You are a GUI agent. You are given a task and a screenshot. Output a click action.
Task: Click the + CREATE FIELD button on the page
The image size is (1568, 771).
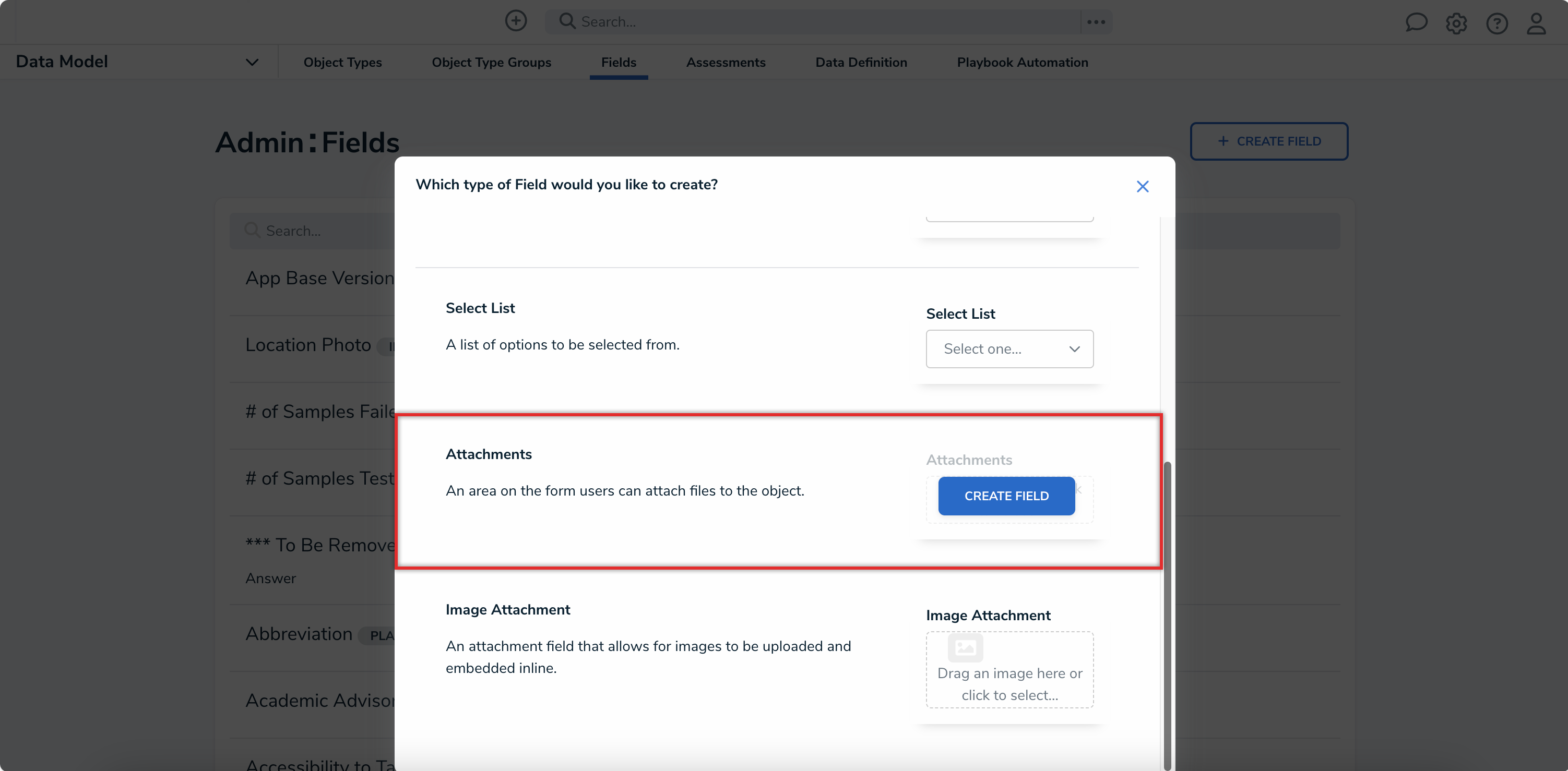[x=1269, y=140]
